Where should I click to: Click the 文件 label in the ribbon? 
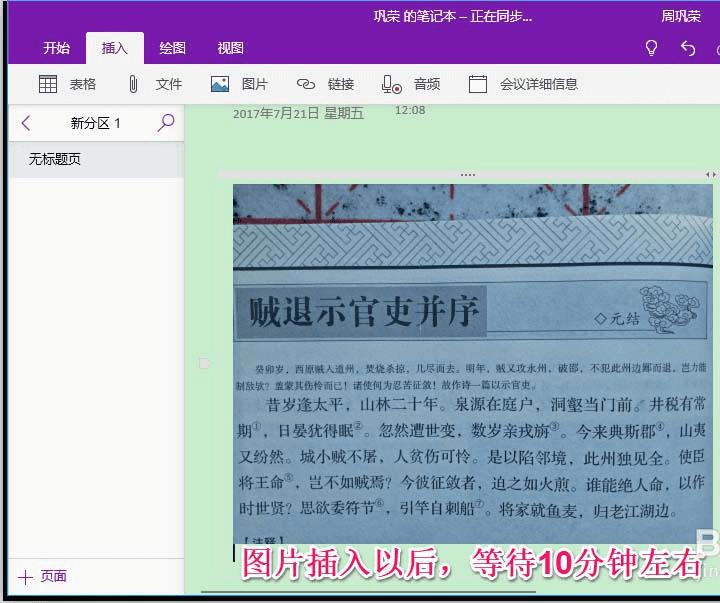(x=169, y=84)
